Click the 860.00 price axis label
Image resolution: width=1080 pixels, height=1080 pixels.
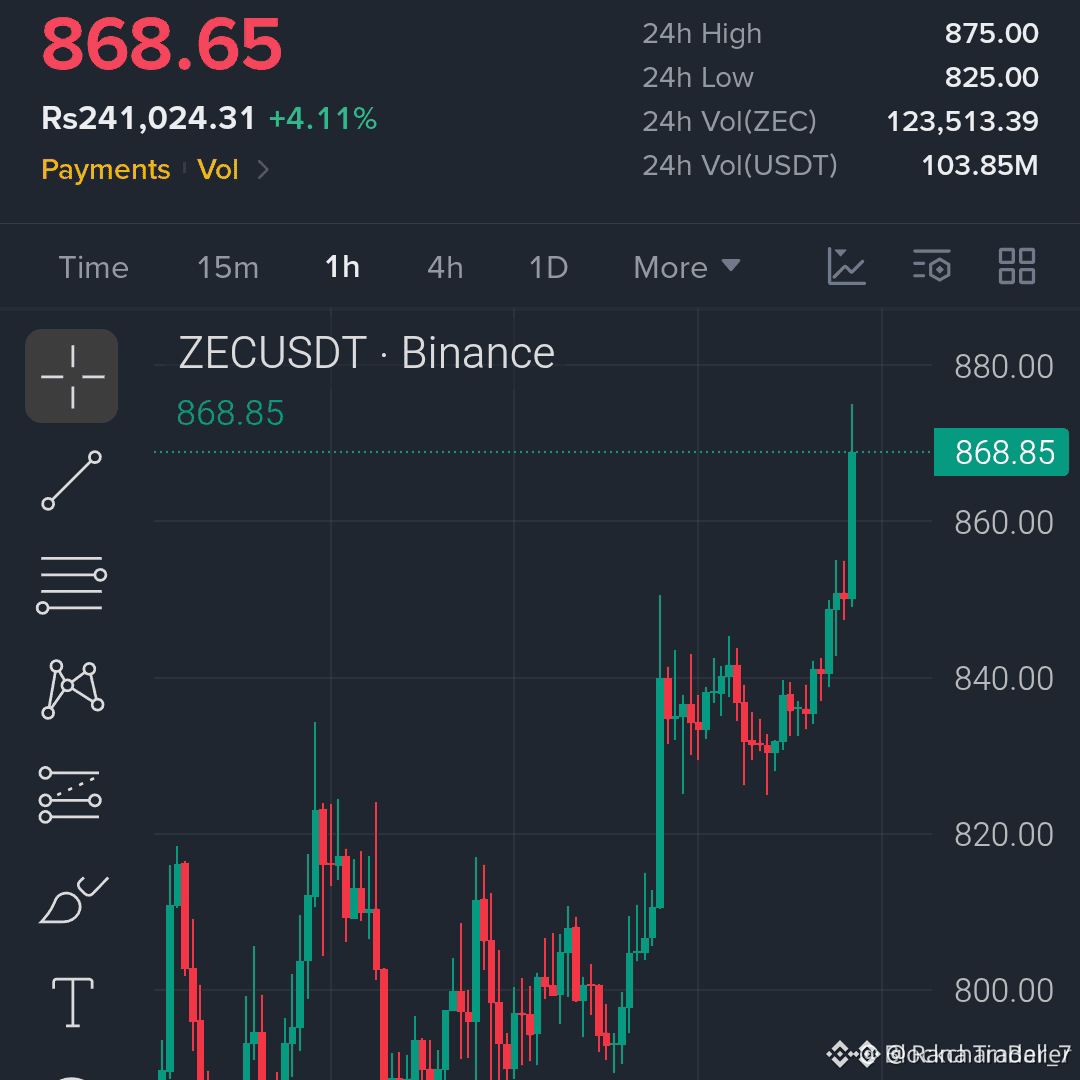[1004, 523]
